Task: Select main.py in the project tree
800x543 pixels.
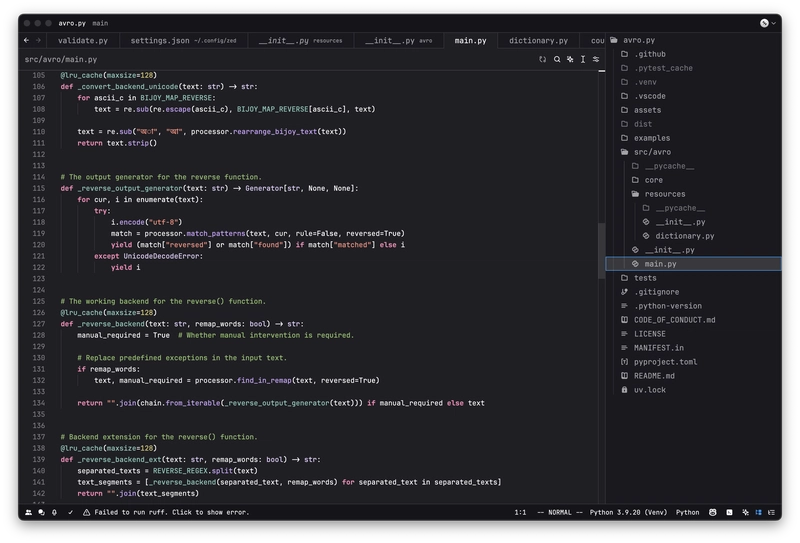Action: tap(693, 264)
